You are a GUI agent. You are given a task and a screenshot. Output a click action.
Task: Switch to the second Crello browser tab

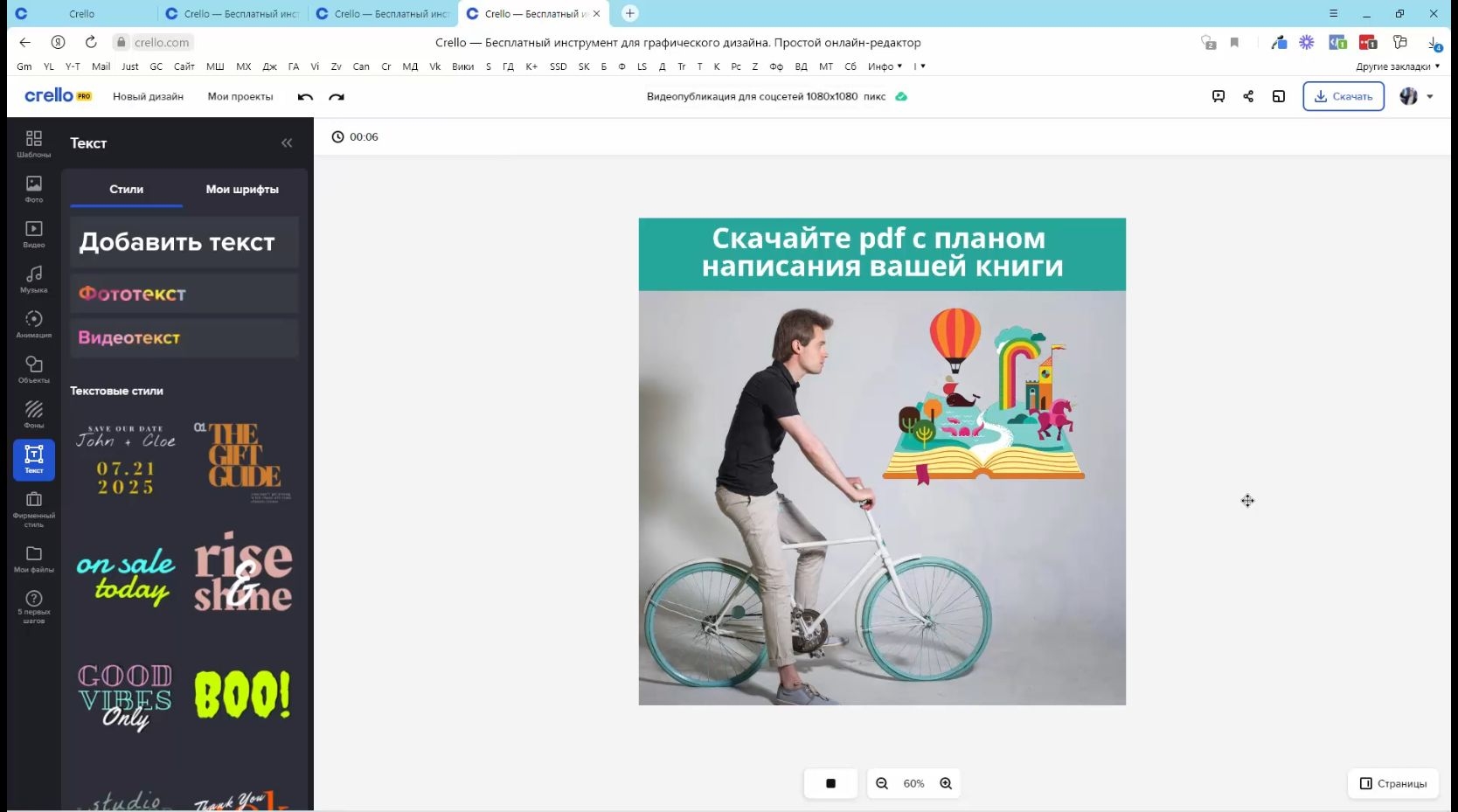(233, 14)
